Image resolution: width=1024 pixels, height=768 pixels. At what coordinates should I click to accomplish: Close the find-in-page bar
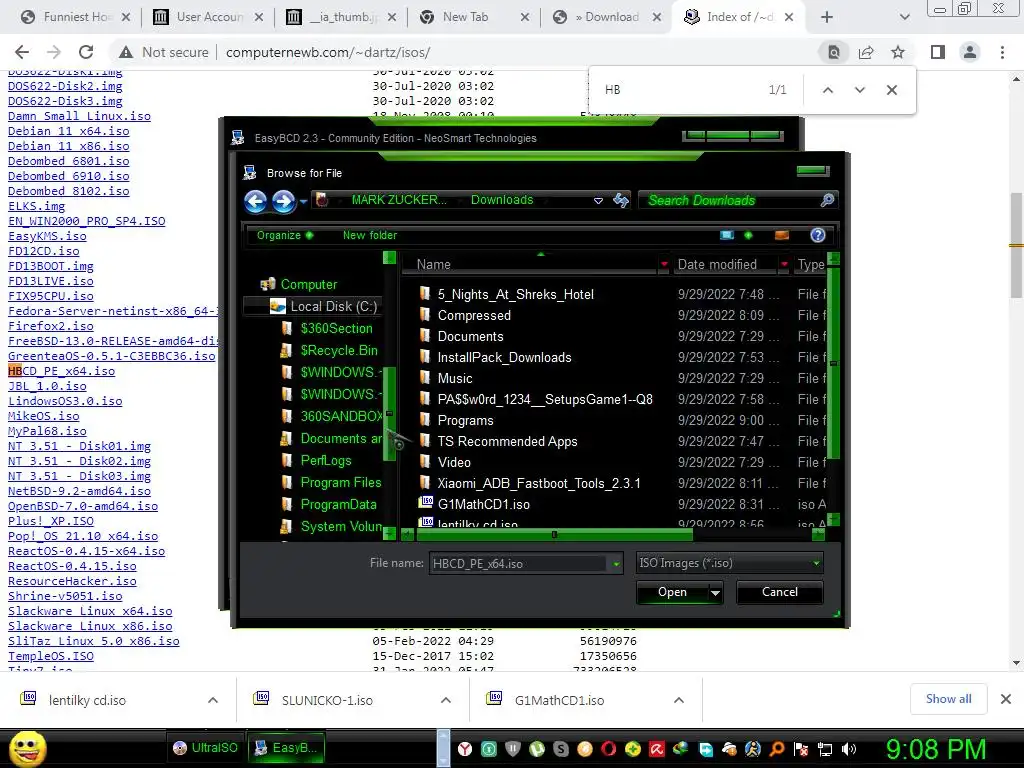[891, 90]
